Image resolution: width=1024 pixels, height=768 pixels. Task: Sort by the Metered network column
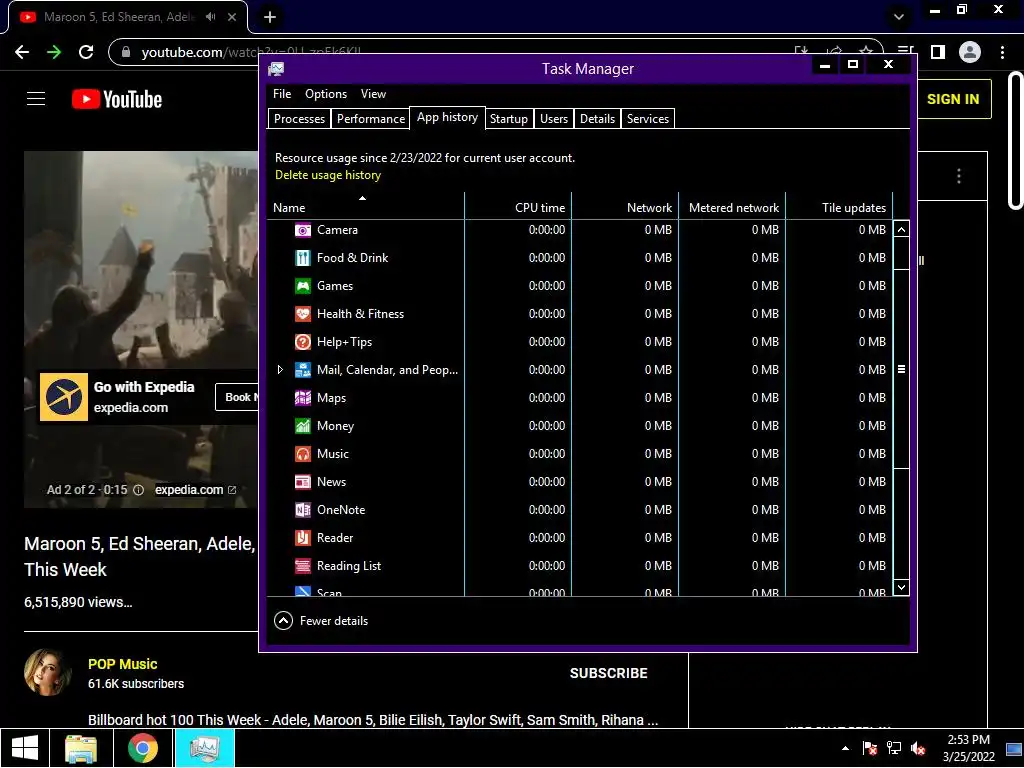(x=732, y=207)
